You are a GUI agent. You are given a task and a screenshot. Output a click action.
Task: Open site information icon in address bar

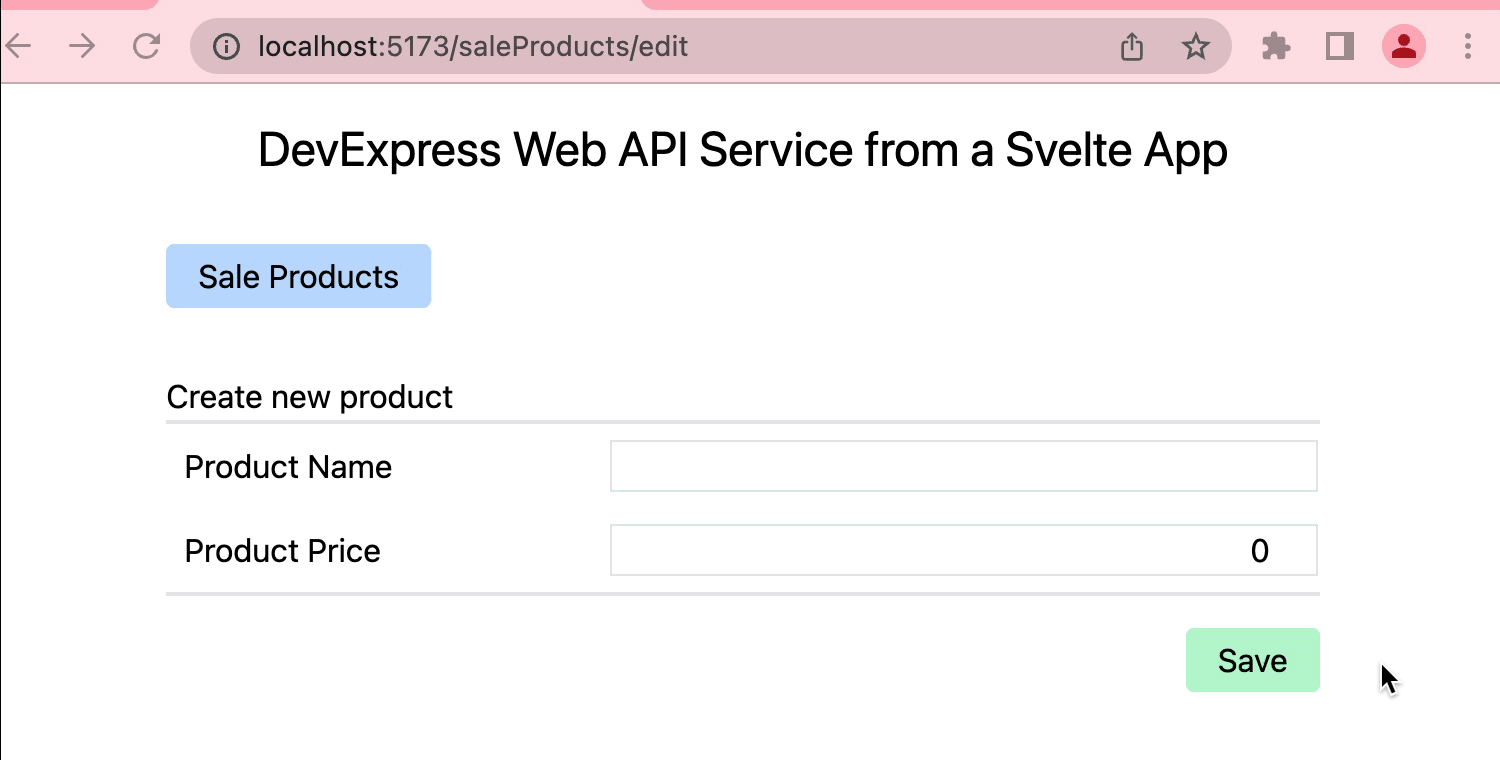(x=227, y=46)
